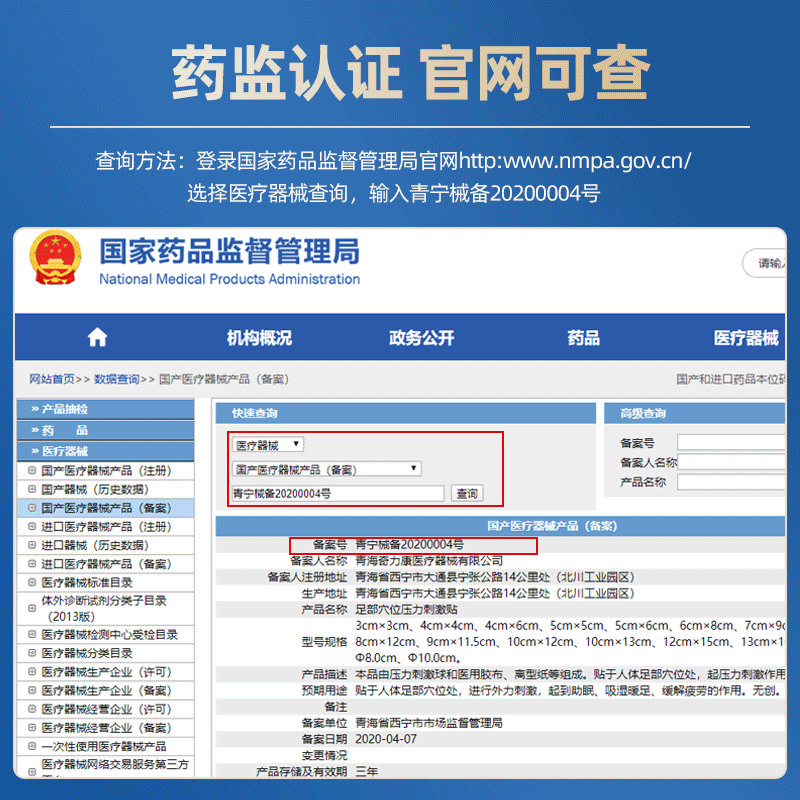Expand 医疗器械检测中心受检目录 tree icon
The height and width of the screenshot is (800, 800).
click(x=32, y=635)
